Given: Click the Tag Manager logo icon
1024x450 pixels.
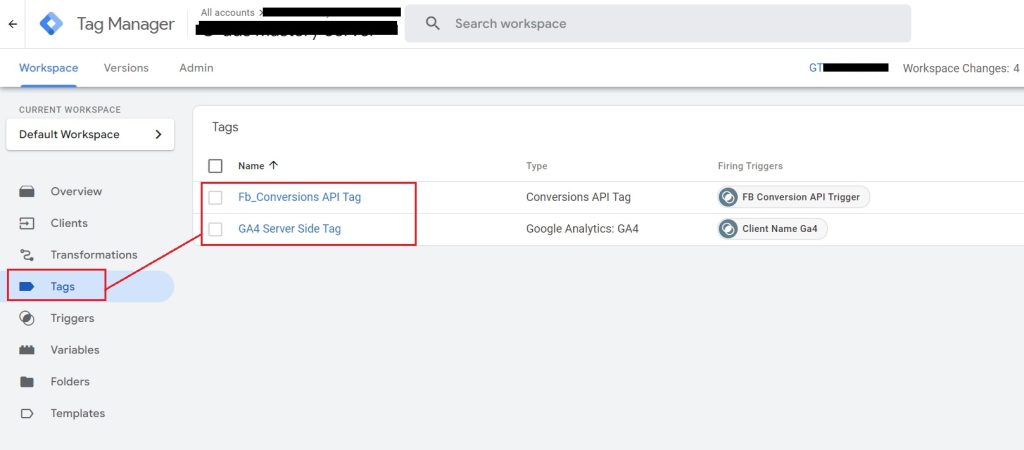Looking at the screenshot, I should click(52, 24).
